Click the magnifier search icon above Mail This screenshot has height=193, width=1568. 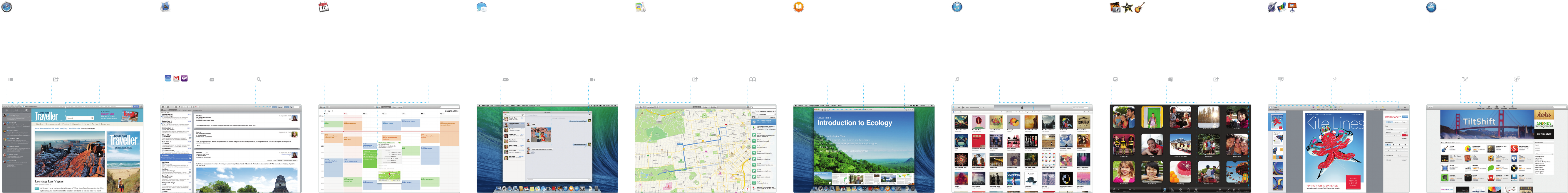pos(259,79)
